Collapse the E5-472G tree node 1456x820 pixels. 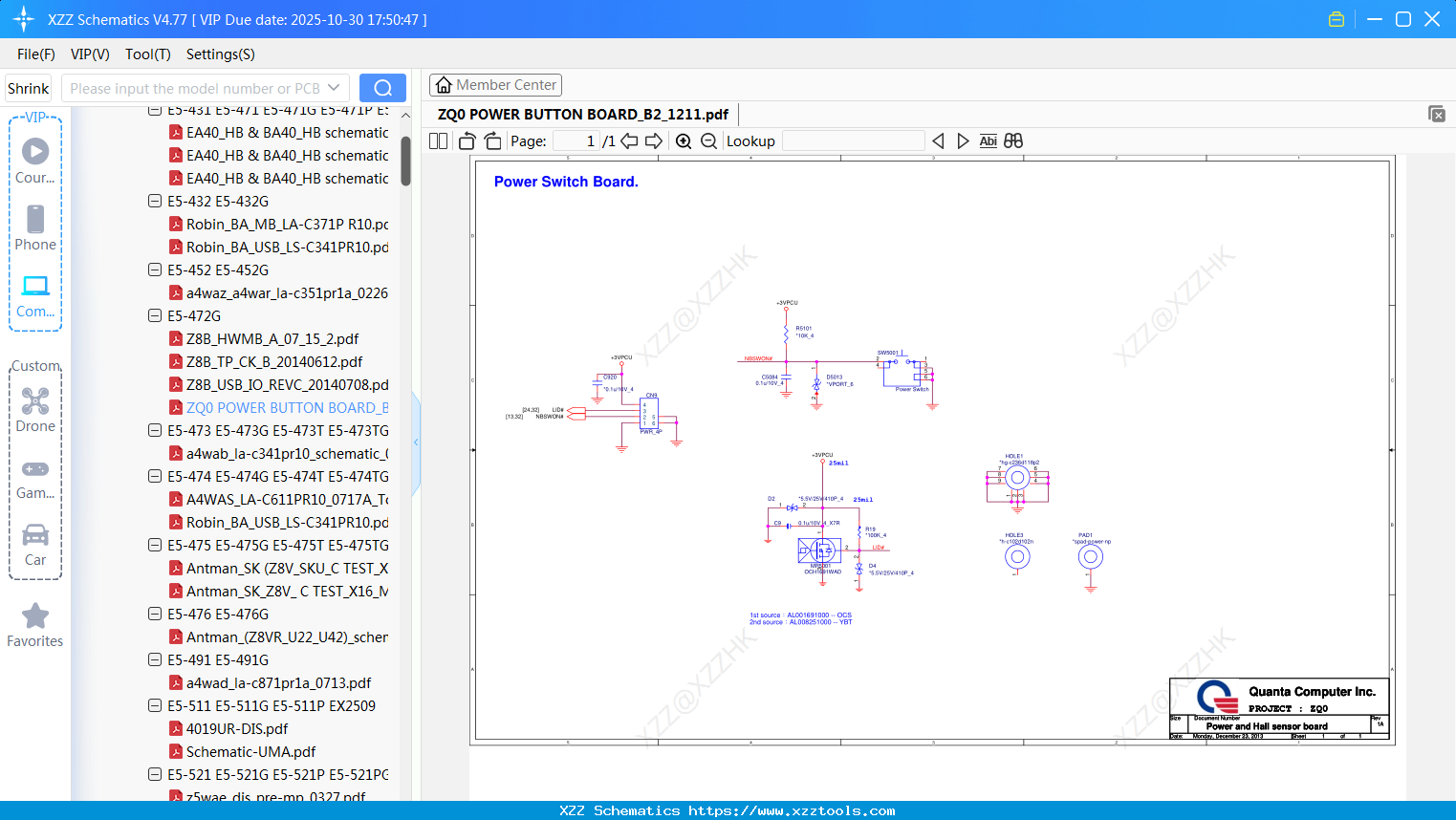tap(155, 315)
